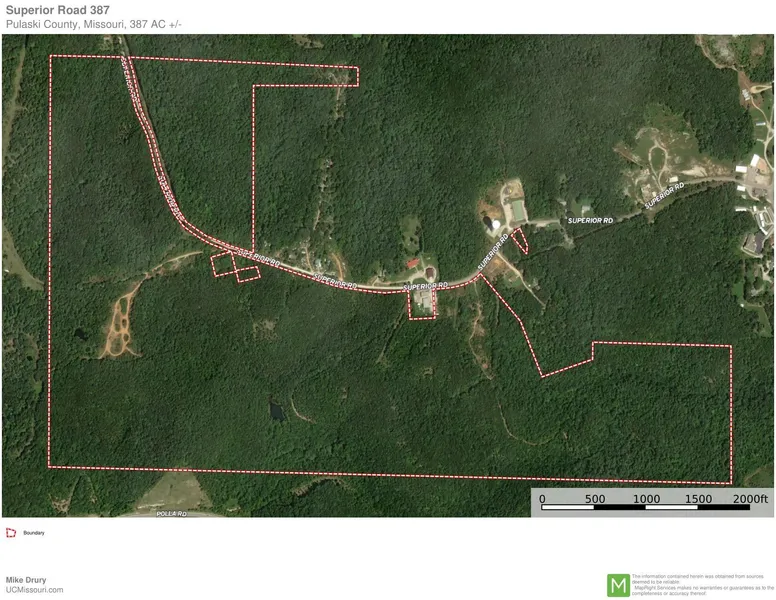This screenshot has width=776, height=600.
Task: Click the dark pond inside the property
Action: [x=275, y=410]
